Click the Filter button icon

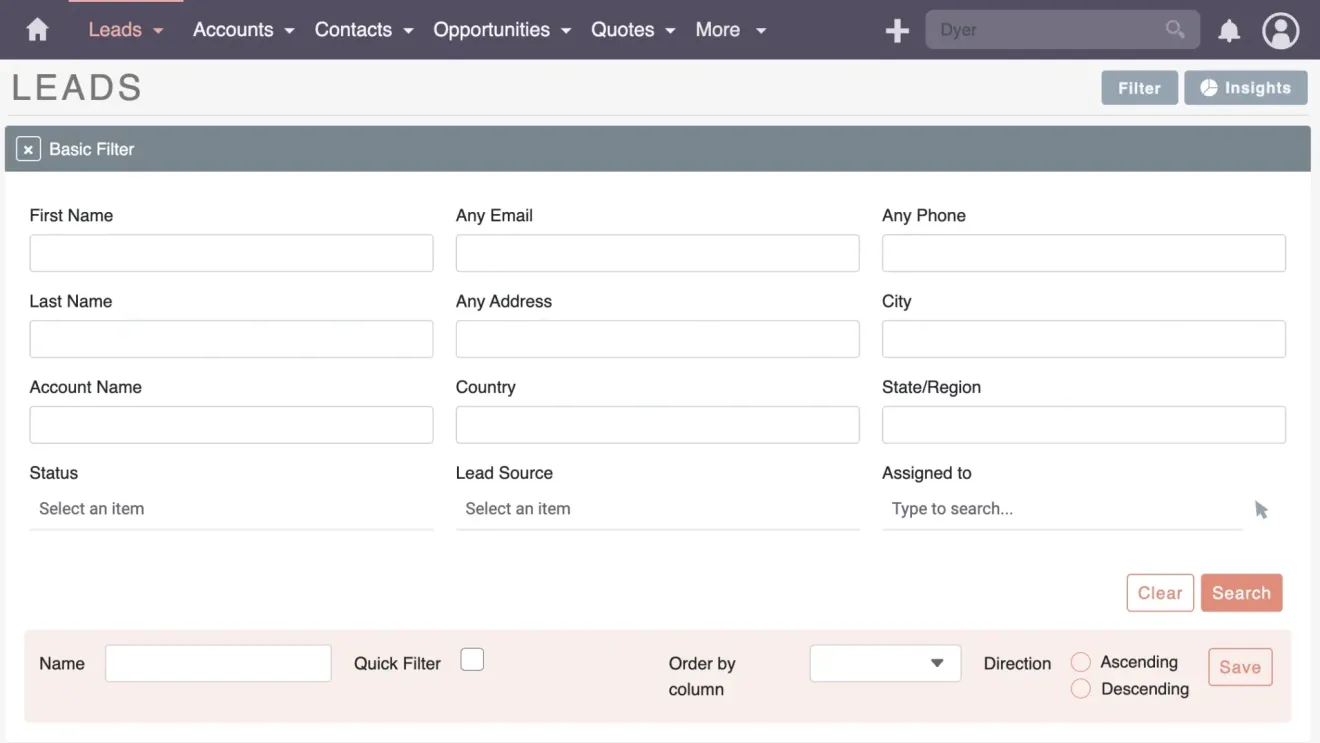tap(1139, 87)
